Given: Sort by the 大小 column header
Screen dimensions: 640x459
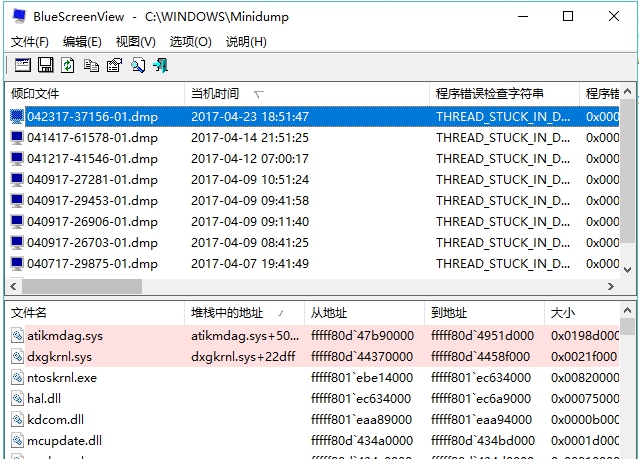Looking at the screenshot, I should pyautogui.click(x=582, y=313).
